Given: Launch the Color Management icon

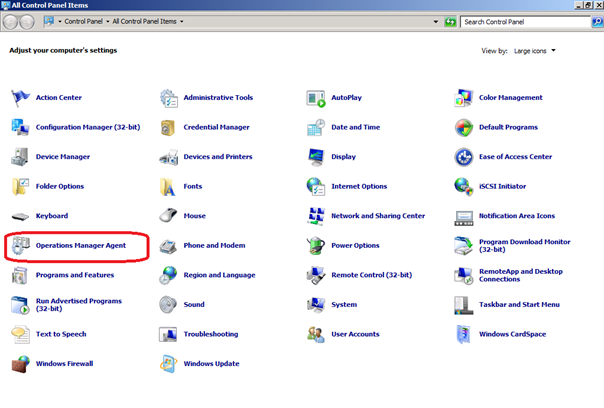Looking at the screenshot, I should 463,98.
